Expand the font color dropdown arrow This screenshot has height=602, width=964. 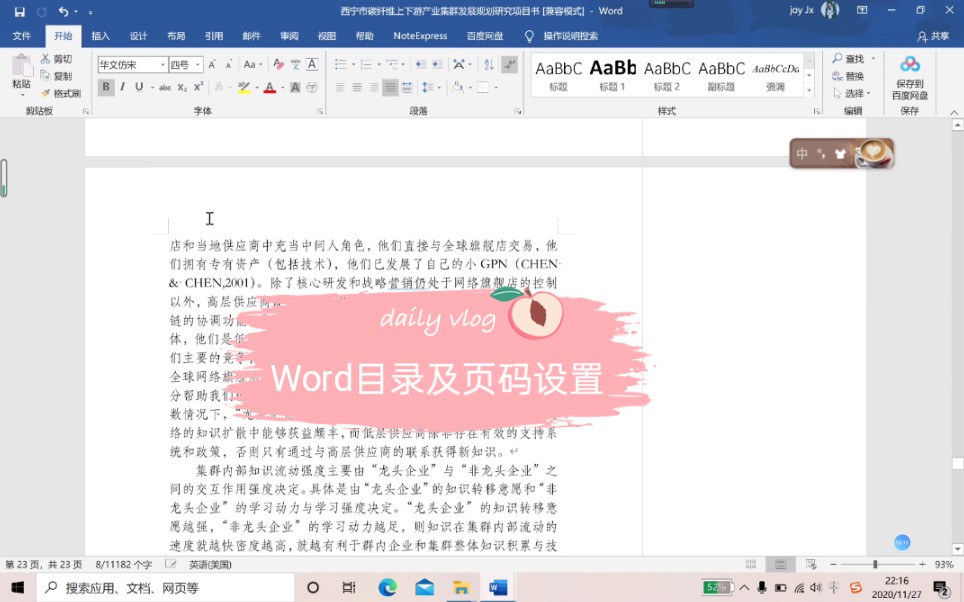tap(281, 88)
